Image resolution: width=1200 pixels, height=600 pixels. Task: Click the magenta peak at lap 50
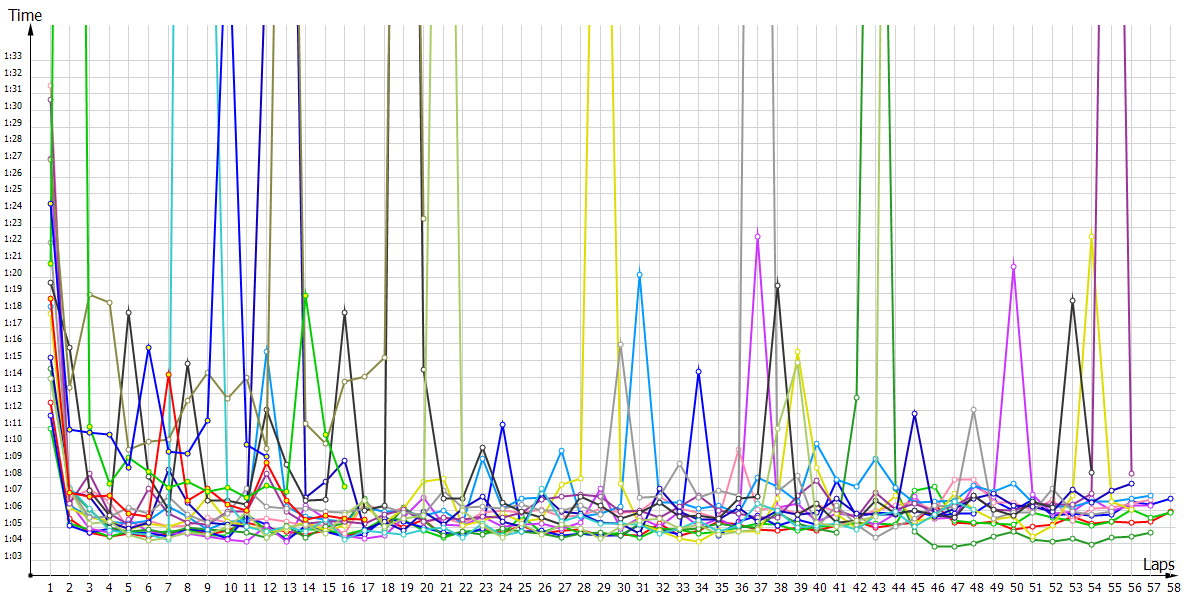pos(1014,266)
